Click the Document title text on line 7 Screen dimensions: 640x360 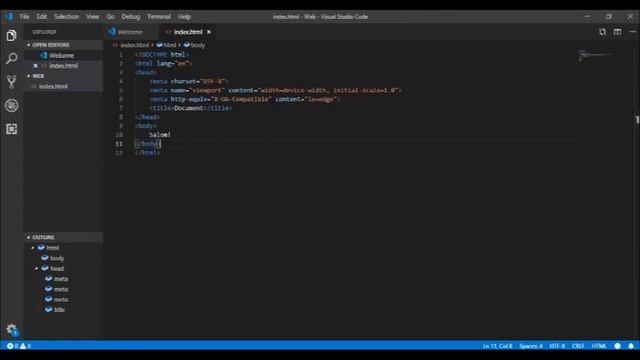189,108
